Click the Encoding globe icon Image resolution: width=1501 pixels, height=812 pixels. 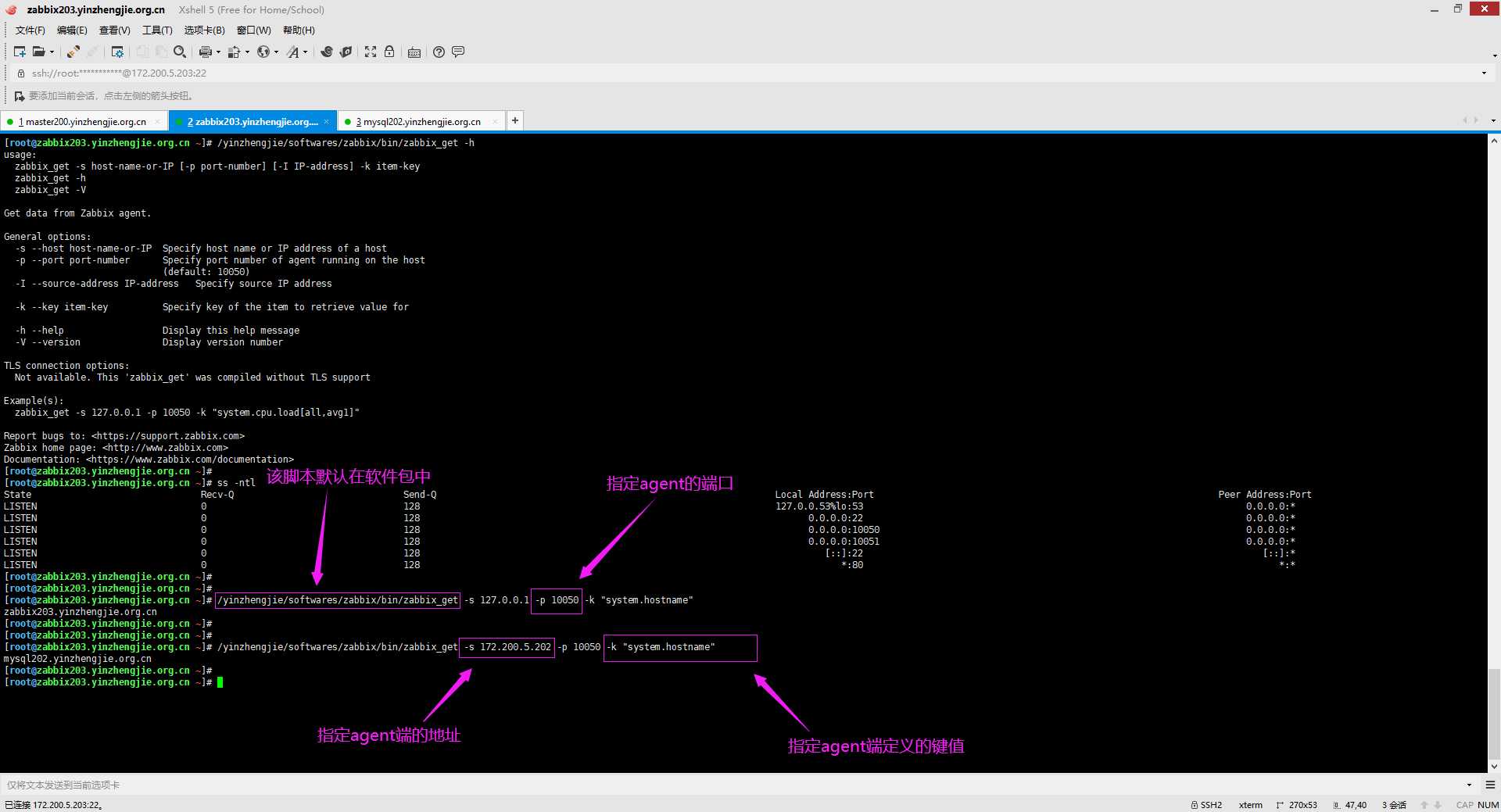click(263, 52)
